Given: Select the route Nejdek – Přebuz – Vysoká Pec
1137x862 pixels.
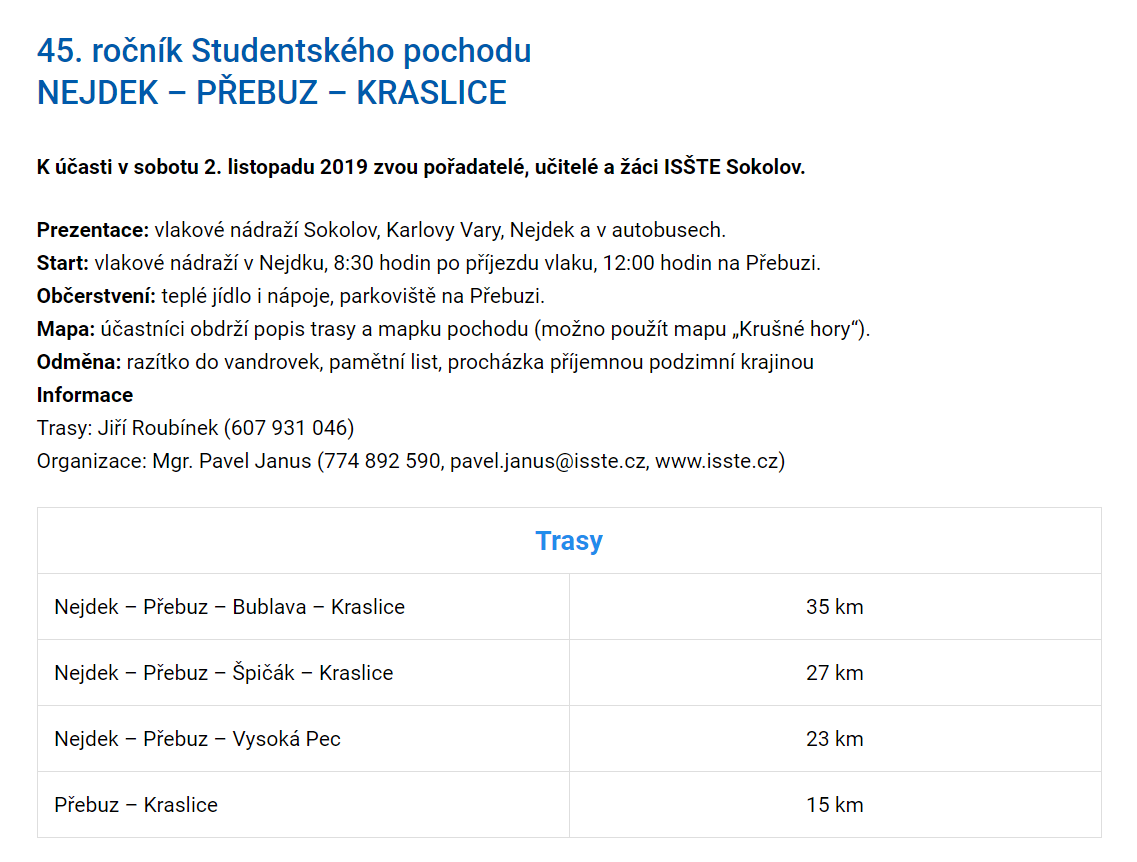Looking at the screenshot, I should [303, 739].
